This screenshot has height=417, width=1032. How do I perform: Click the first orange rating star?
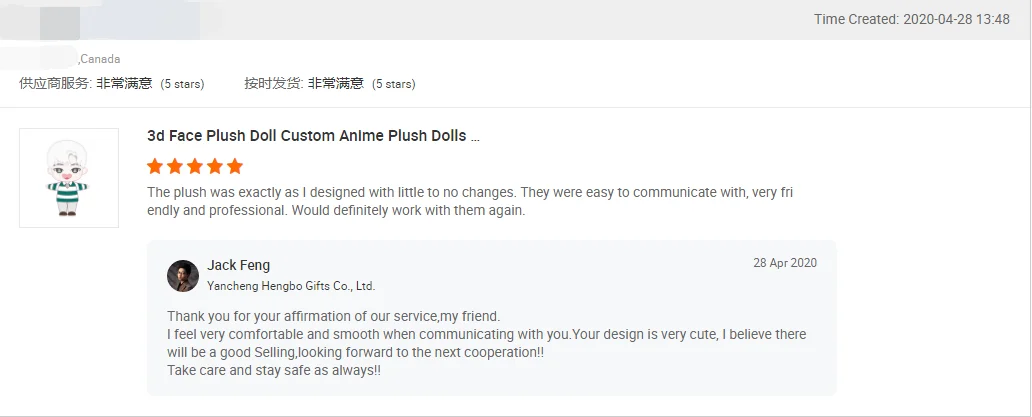[155, 166]
